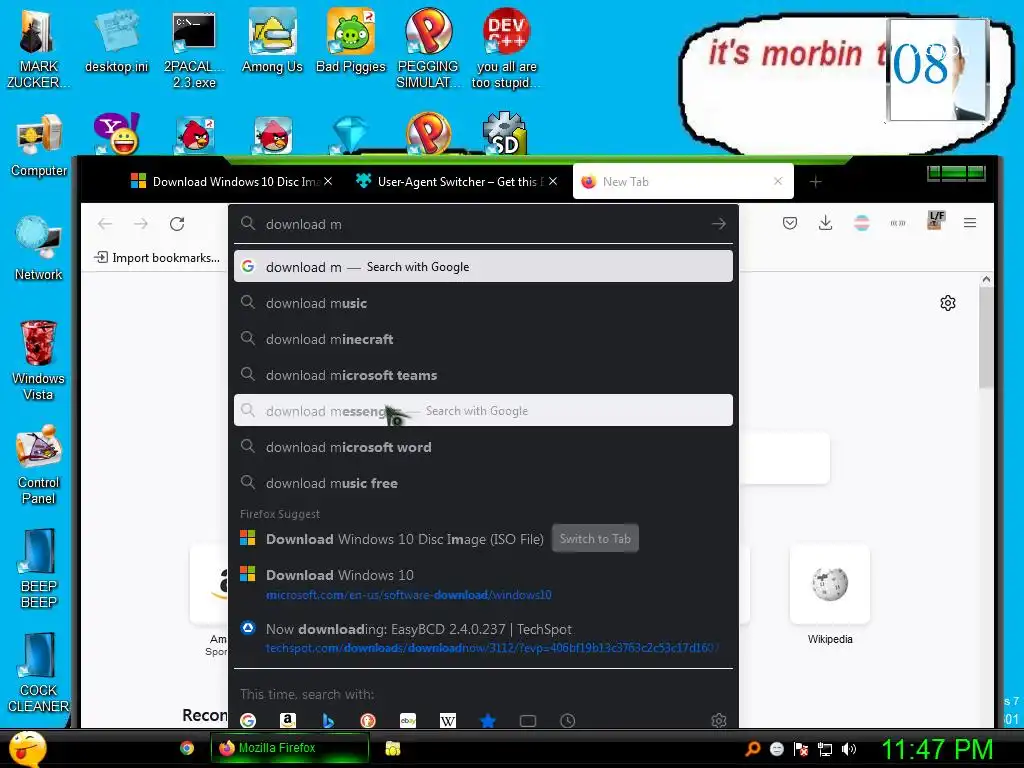Viewport: 1024px width, 768px height.
Task: Open the folder icon on taskbar
Action: click(x=392, y=748)
